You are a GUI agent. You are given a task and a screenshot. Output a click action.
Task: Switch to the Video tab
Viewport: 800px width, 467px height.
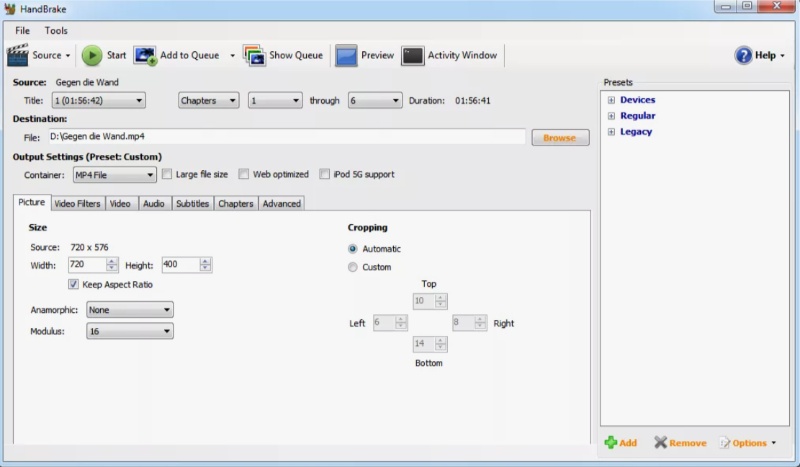pyautogui.click(x=120, y=204)
